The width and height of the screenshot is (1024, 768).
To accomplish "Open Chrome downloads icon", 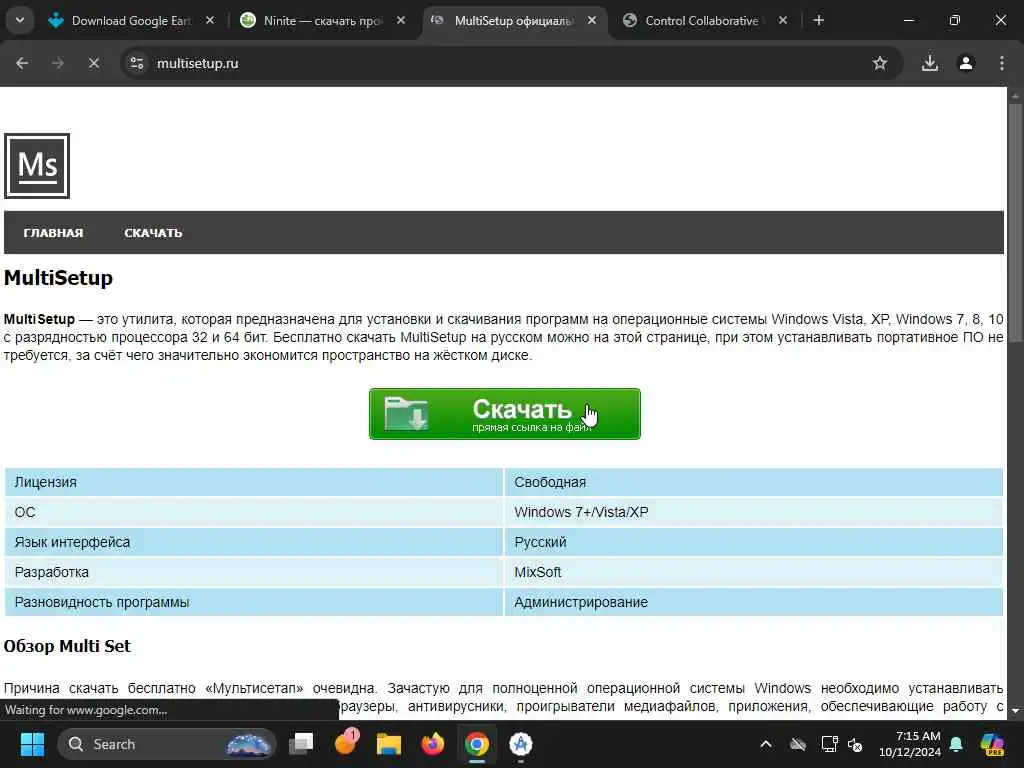I will click(929, 63).
